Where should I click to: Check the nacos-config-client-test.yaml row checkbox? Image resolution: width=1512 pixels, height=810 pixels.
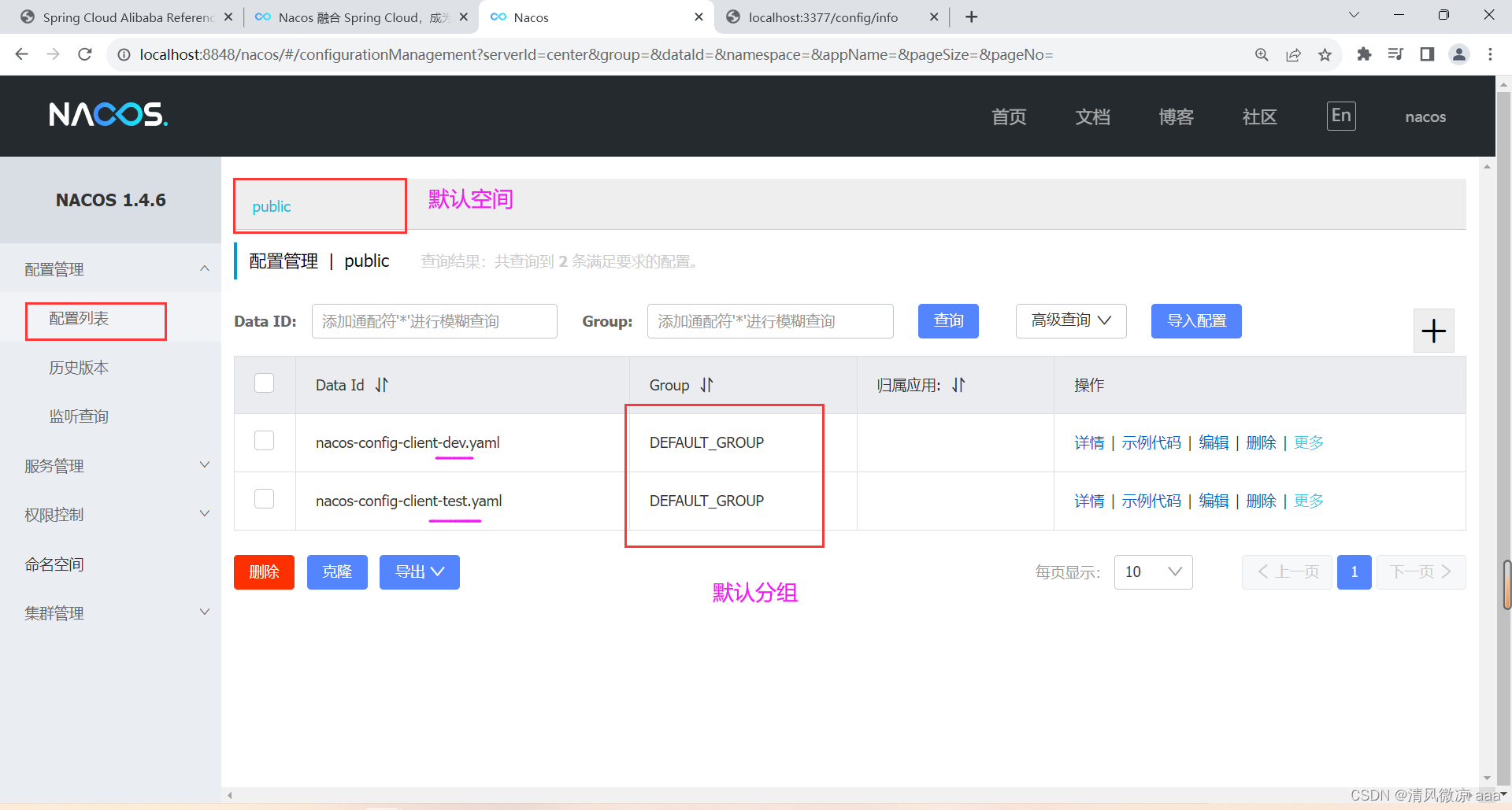click(265, 499)
